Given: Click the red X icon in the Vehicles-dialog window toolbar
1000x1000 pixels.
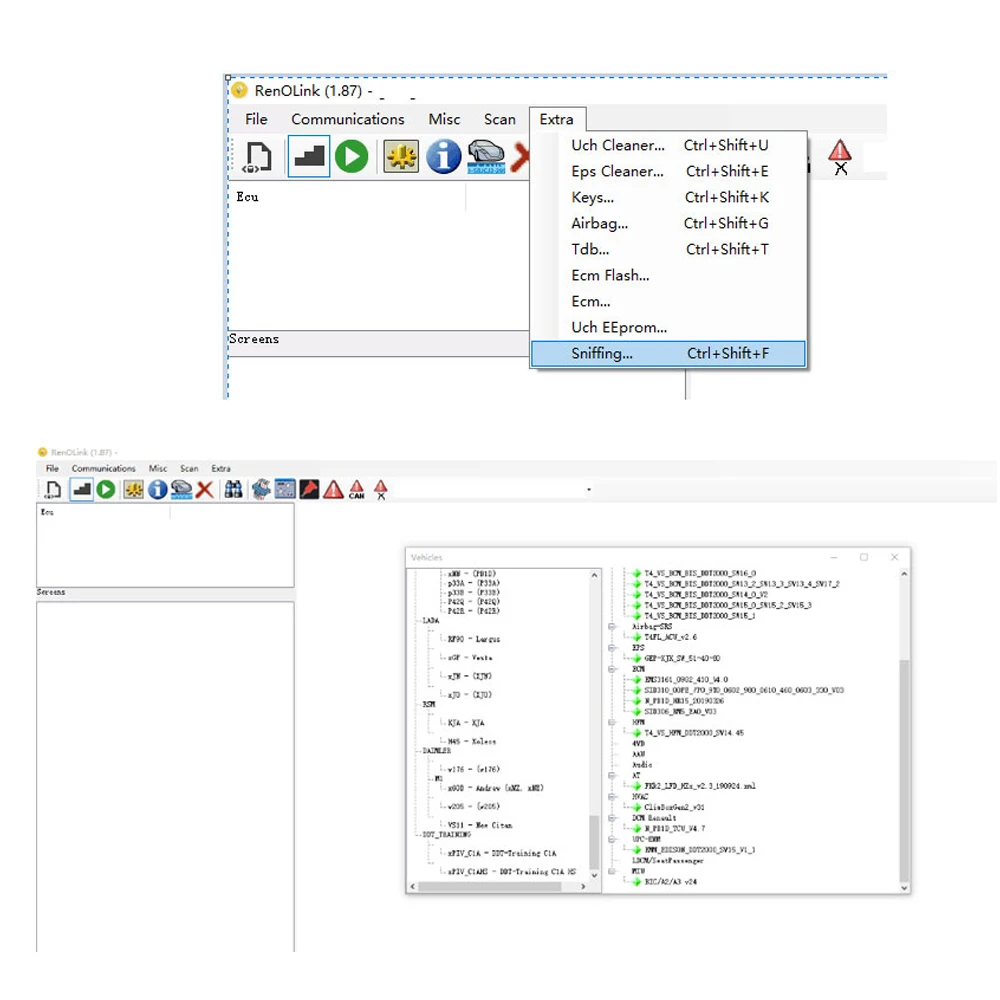Looking at the screenshot, I should (204, 489).
